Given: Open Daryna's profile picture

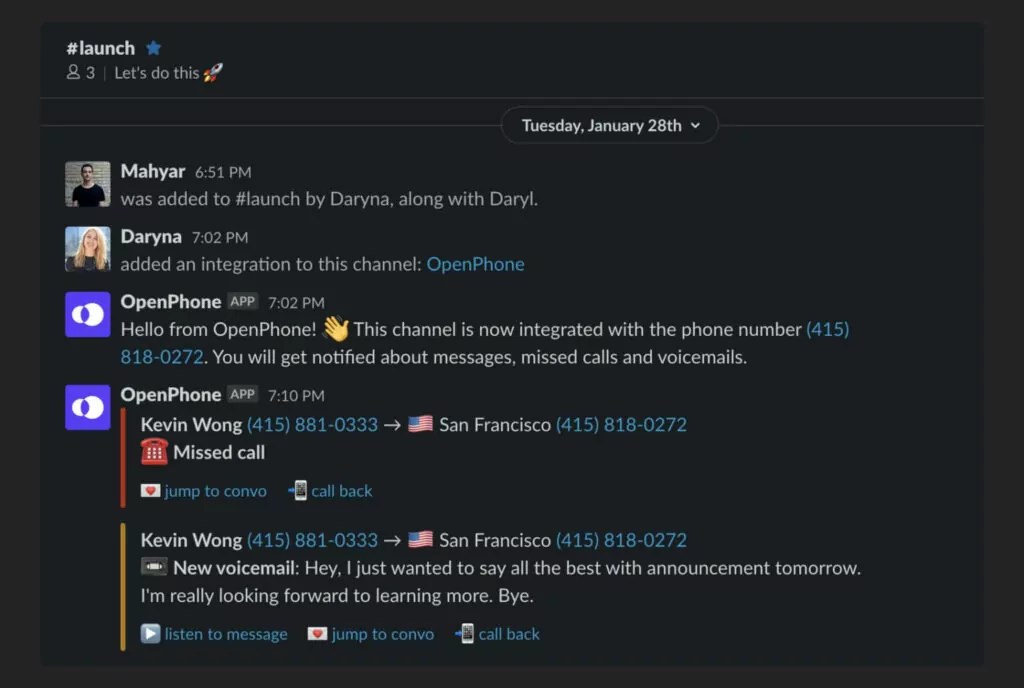Looking at the screenshot, I should tap(88, 249).
